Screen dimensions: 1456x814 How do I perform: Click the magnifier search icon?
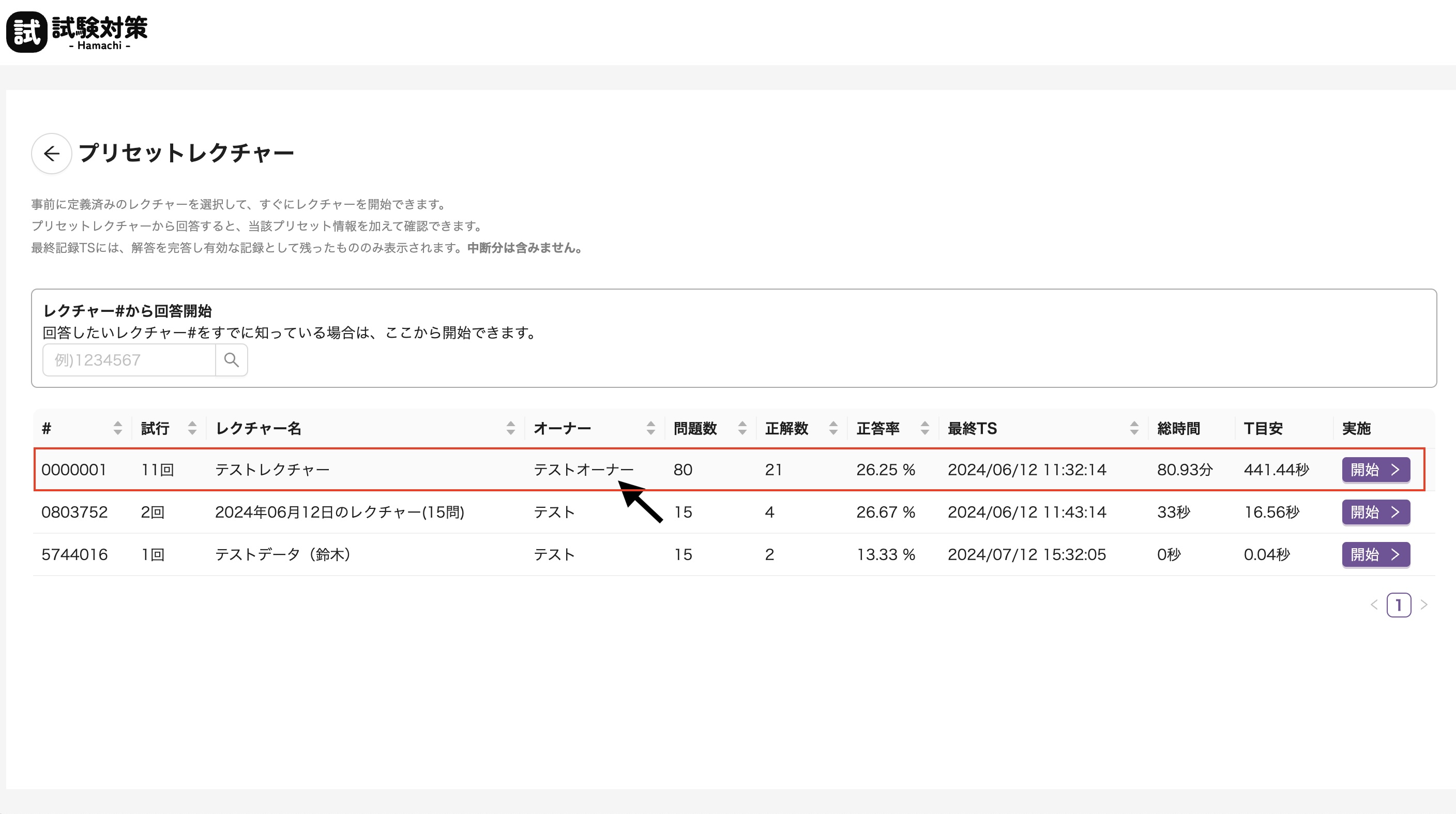click(x=231, y=360)
